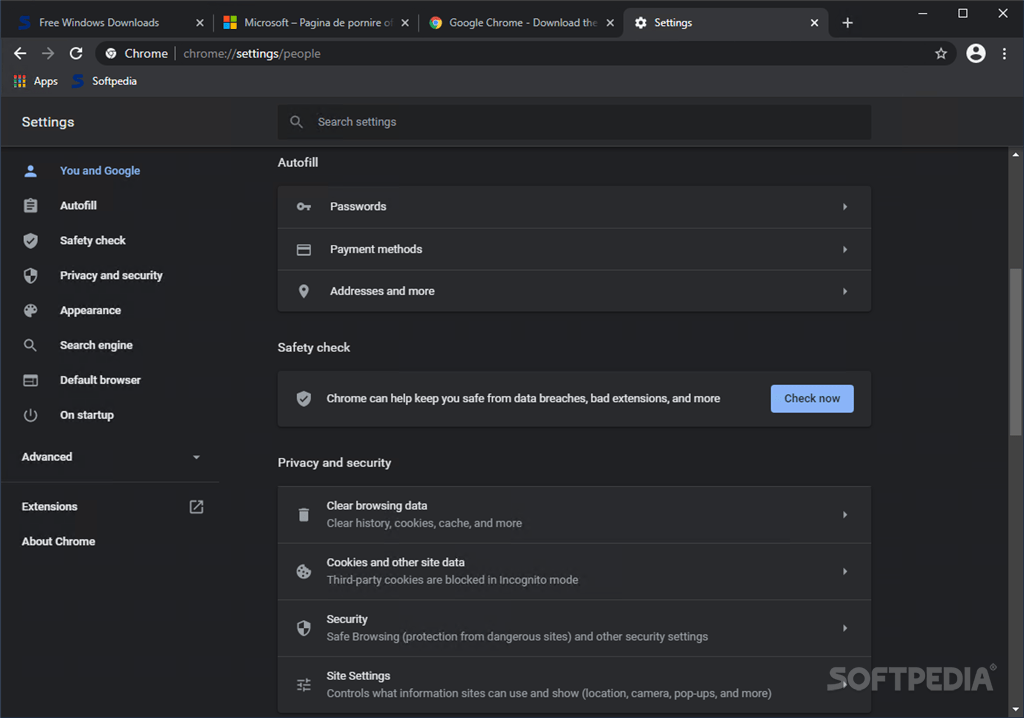Image resolution: width=1024 pixels, height=718 pixels.
Task: Click the Check now button
Action: click(812, 399)
